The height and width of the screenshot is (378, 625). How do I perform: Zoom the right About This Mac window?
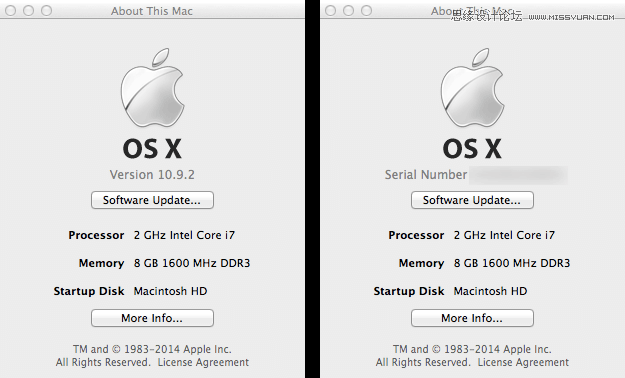tap(367, 10)
